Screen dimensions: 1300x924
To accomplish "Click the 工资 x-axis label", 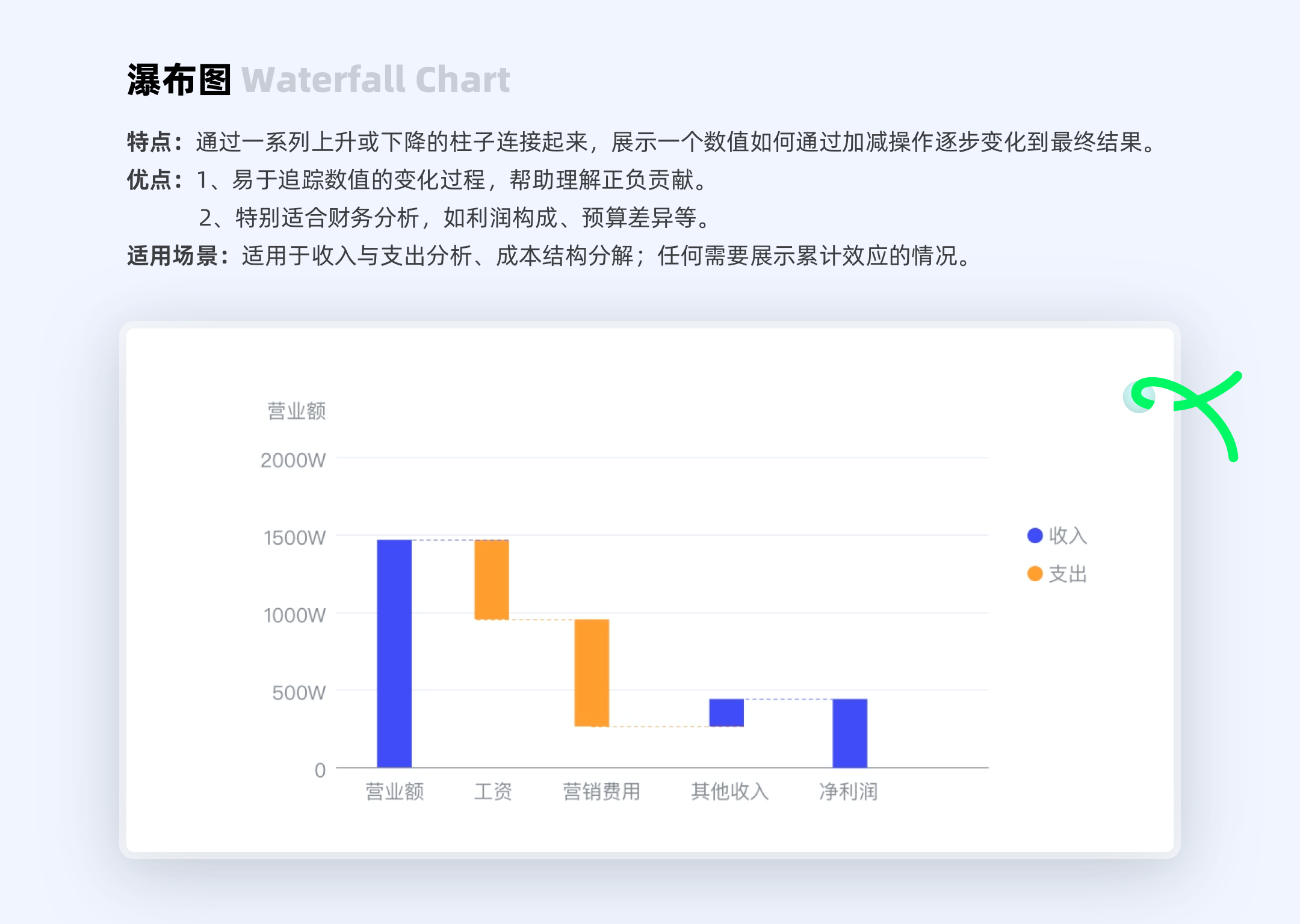I will pos(493,792).
